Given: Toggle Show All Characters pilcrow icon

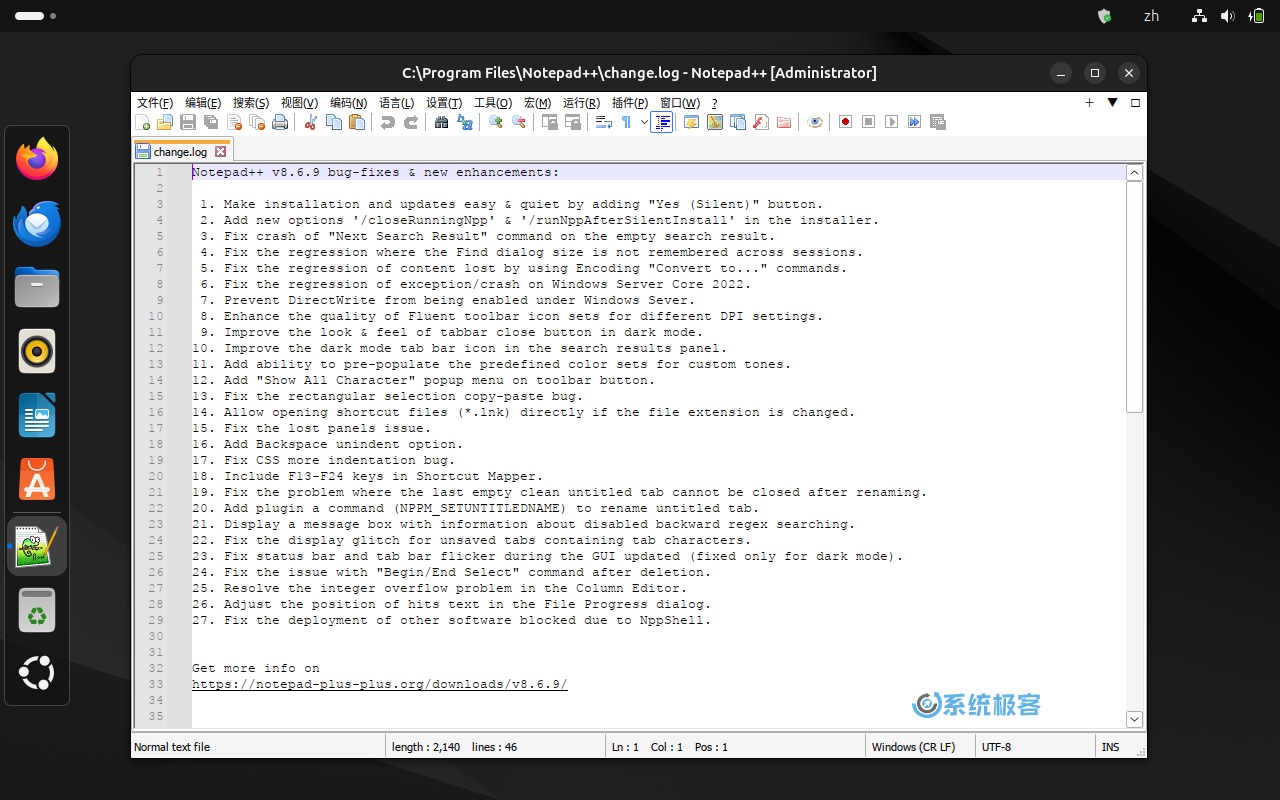Looking at the screenshot, I should [x=626, y=122].
